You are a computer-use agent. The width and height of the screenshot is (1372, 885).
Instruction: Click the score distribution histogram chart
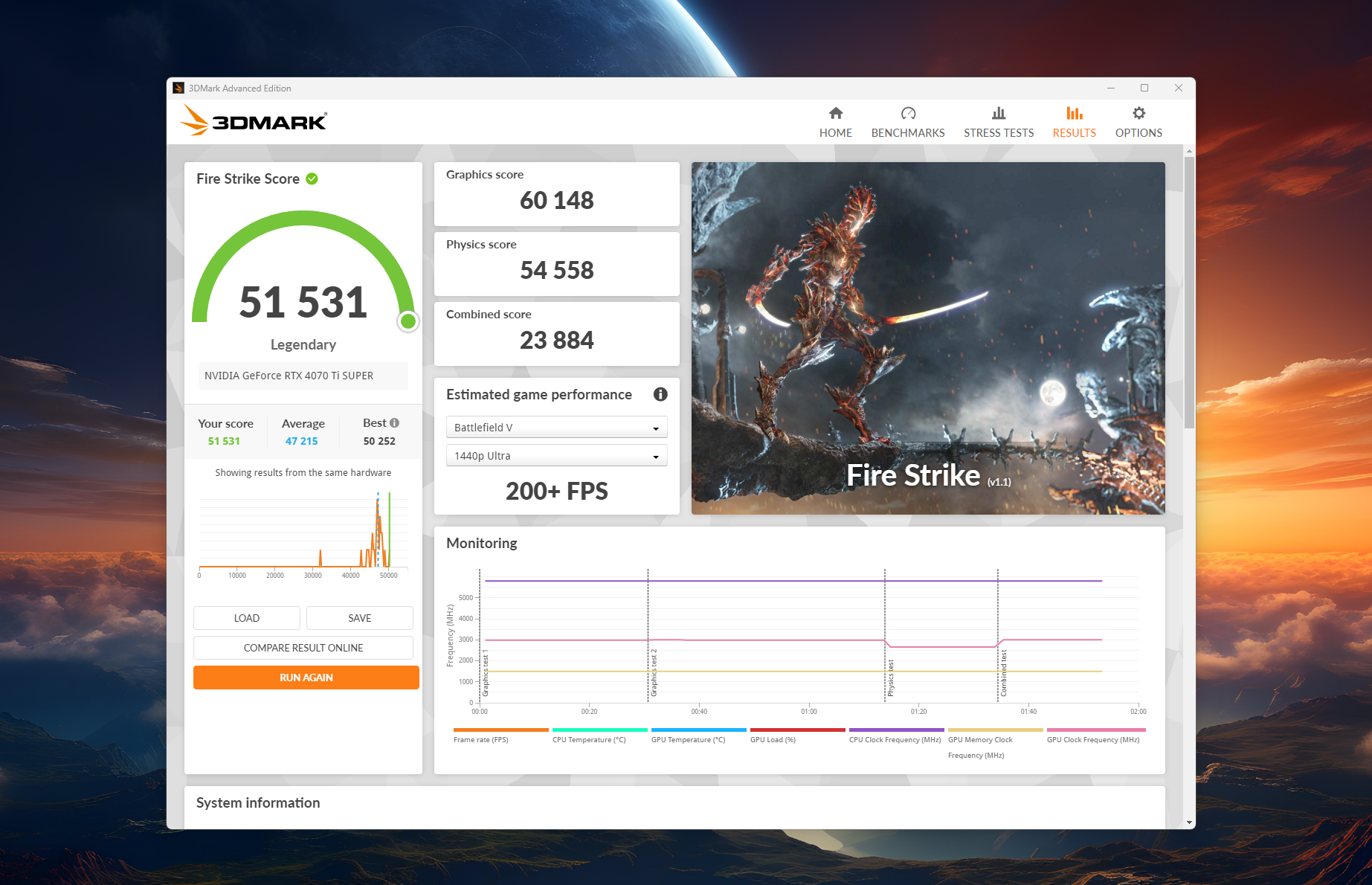tap(303, 534)
